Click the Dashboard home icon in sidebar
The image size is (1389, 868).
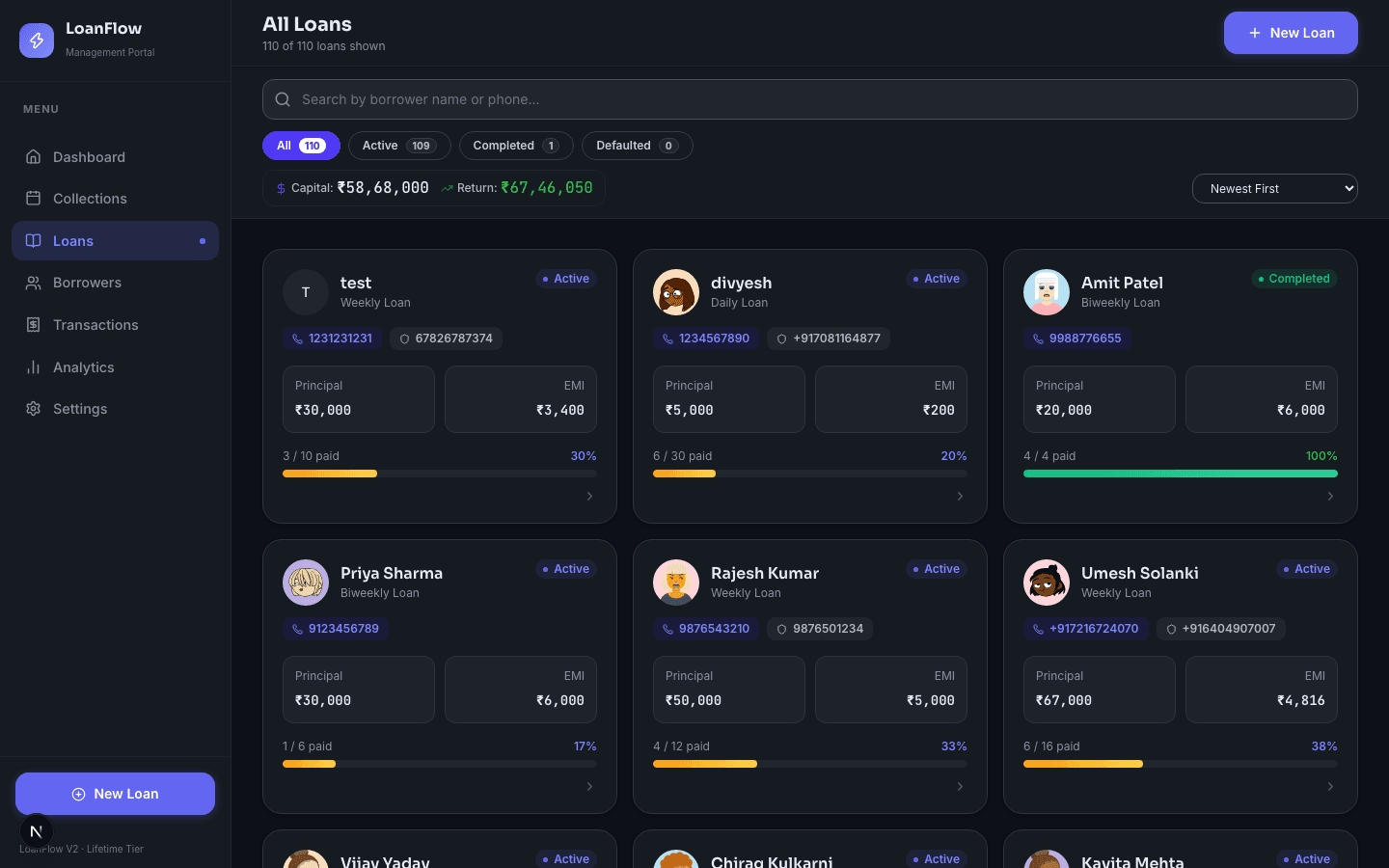pyautogui.click(x=33, y=157)
